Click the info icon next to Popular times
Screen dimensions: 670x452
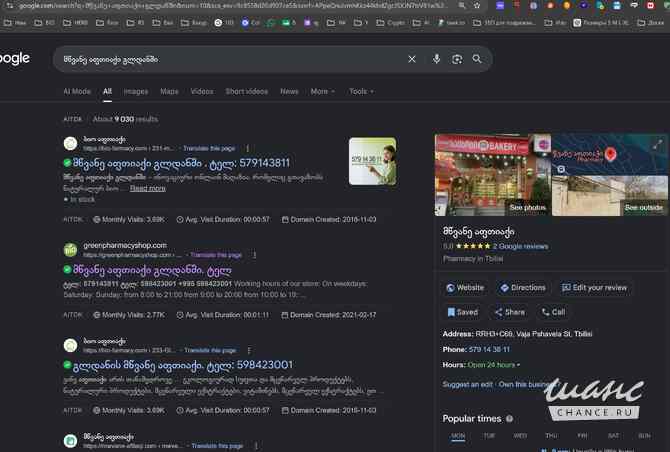(x=509, y=419)
